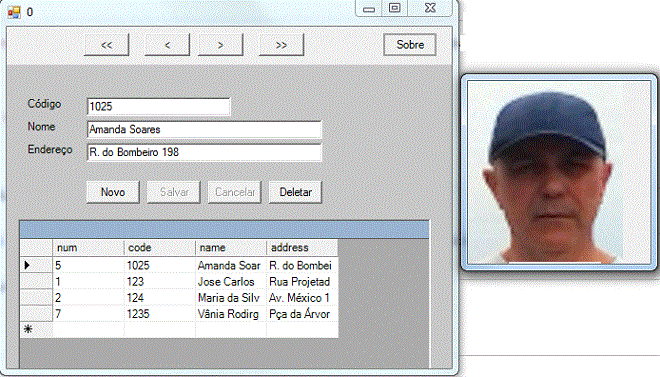This screenshot has width=660, height=377.
Task: Delete current record with Deletar
Action: click(295, 192)
